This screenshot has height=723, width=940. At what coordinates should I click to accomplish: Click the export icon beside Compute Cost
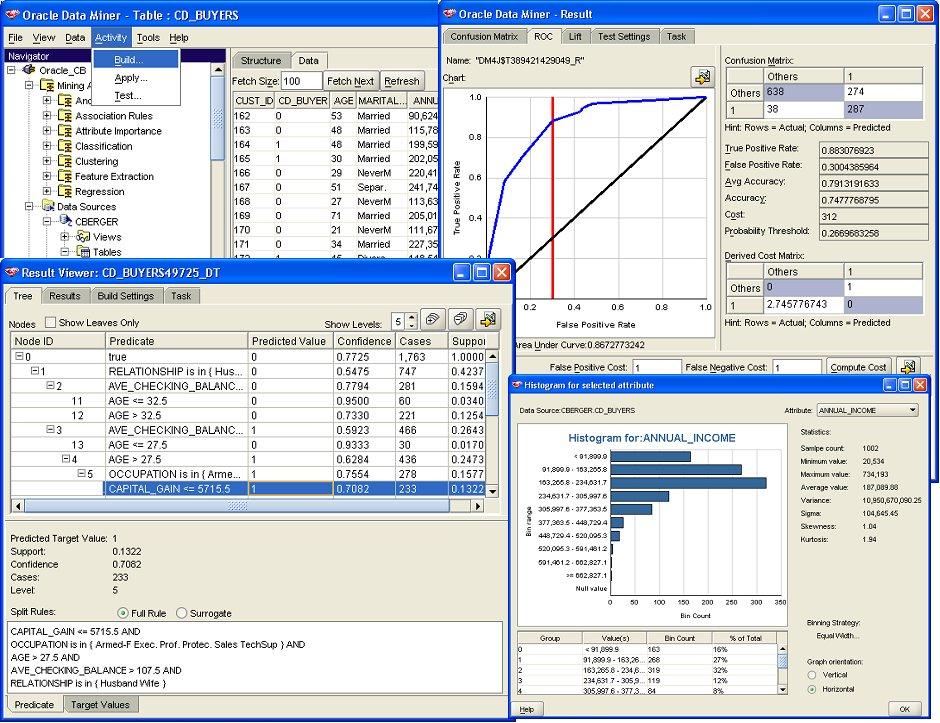[x=906, y=367]
